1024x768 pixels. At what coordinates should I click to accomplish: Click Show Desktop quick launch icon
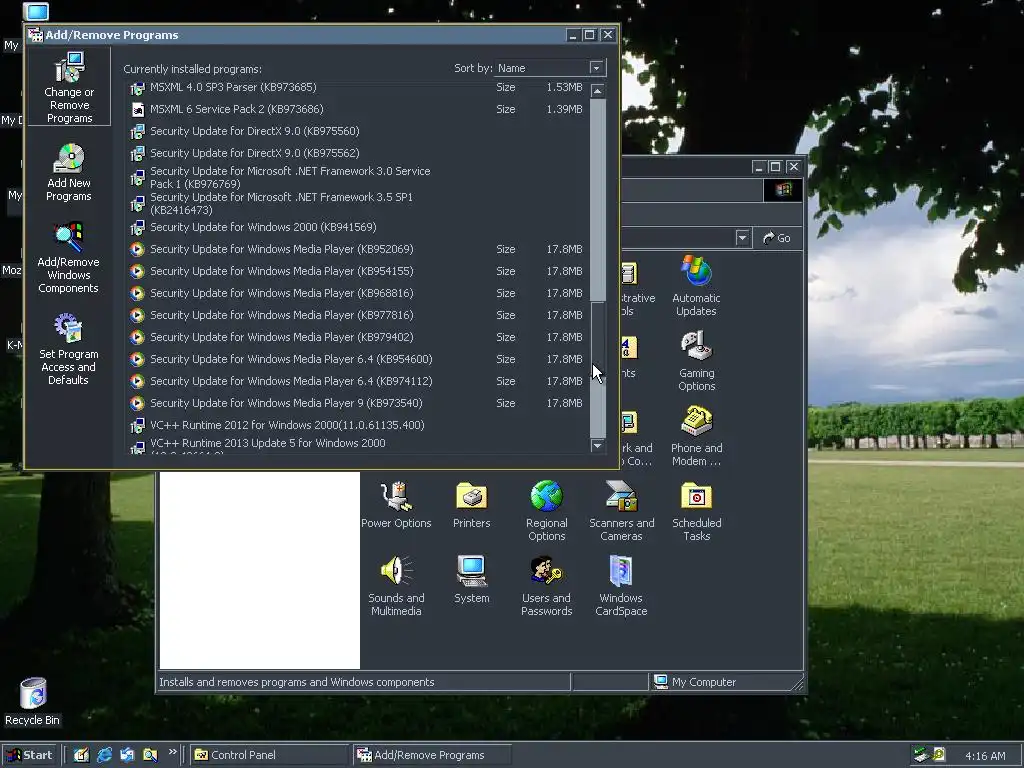coord(82,755)
